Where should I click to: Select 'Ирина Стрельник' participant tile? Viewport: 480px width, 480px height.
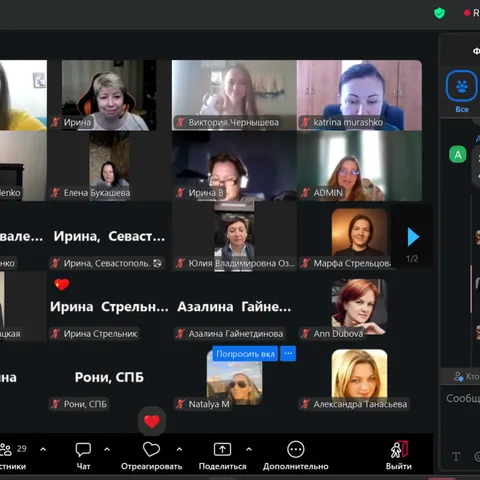tap(109, 307)
